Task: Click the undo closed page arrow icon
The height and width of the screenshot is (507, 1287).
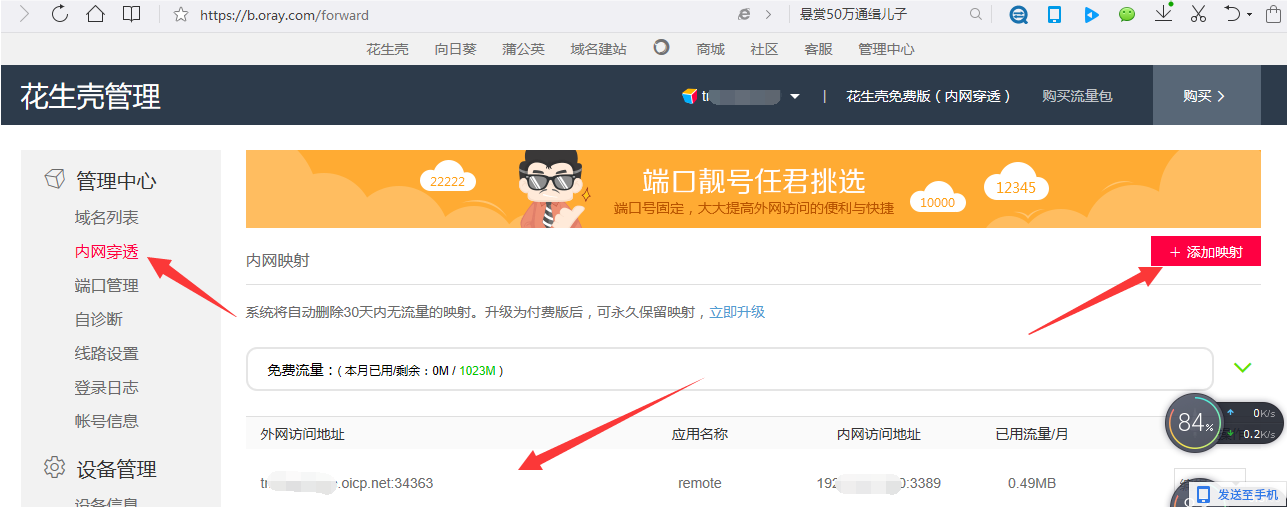Action: tap(1233, 15)
